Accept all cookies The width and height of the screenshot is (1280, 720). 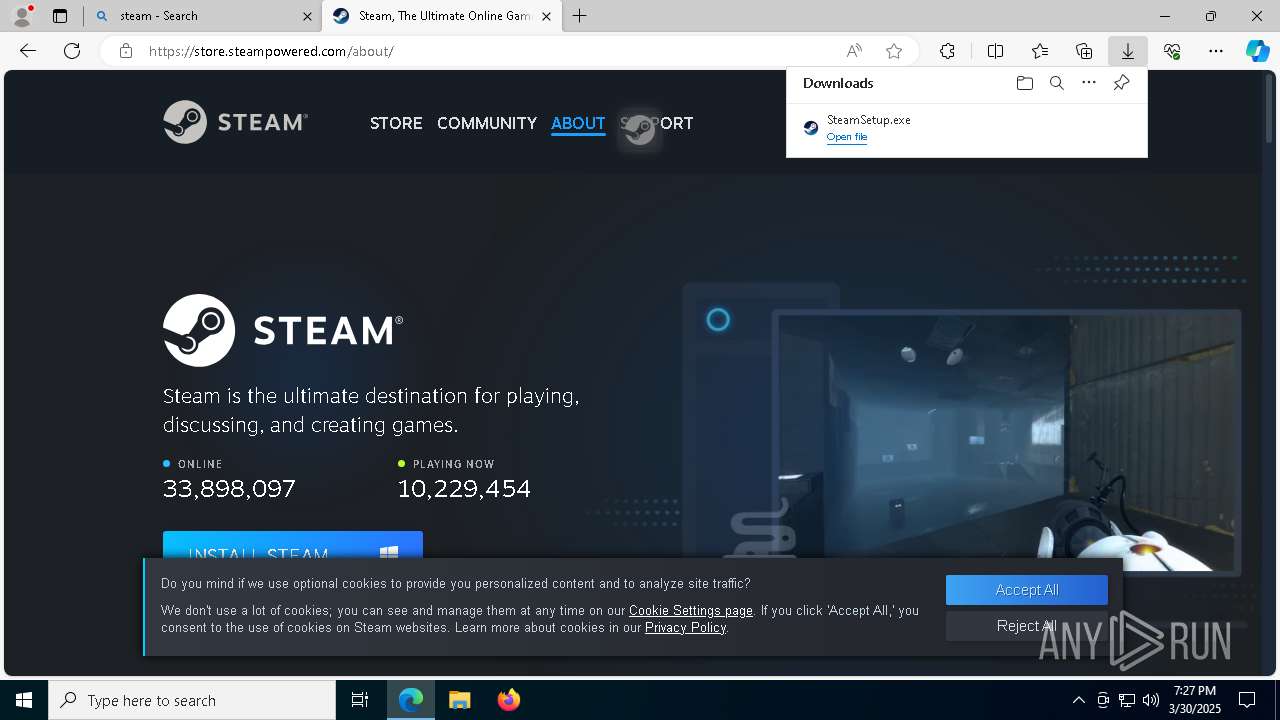[1027, 590]
